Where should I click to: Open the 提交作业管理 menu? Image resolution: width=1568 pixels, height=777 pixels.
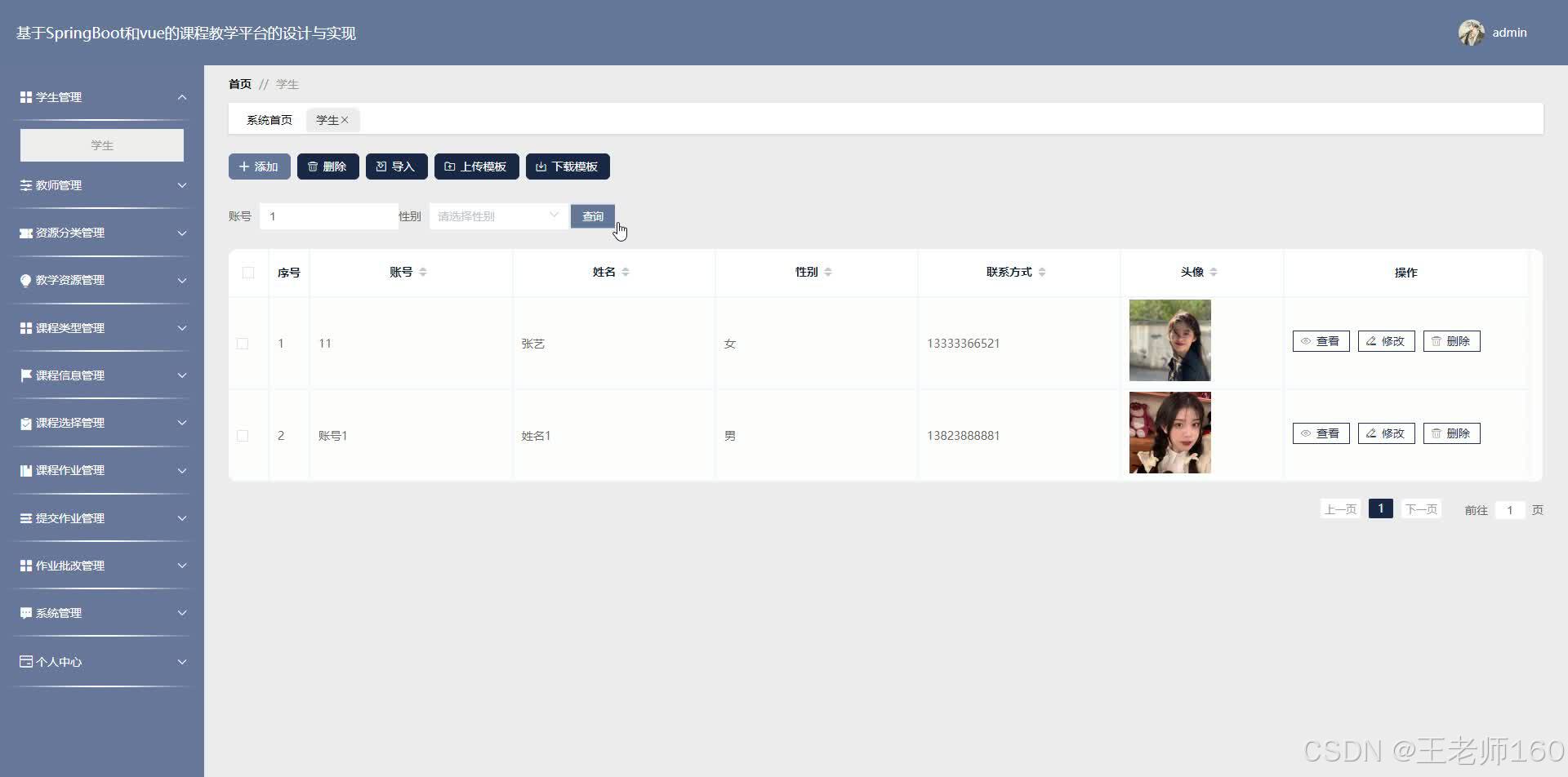102,518
